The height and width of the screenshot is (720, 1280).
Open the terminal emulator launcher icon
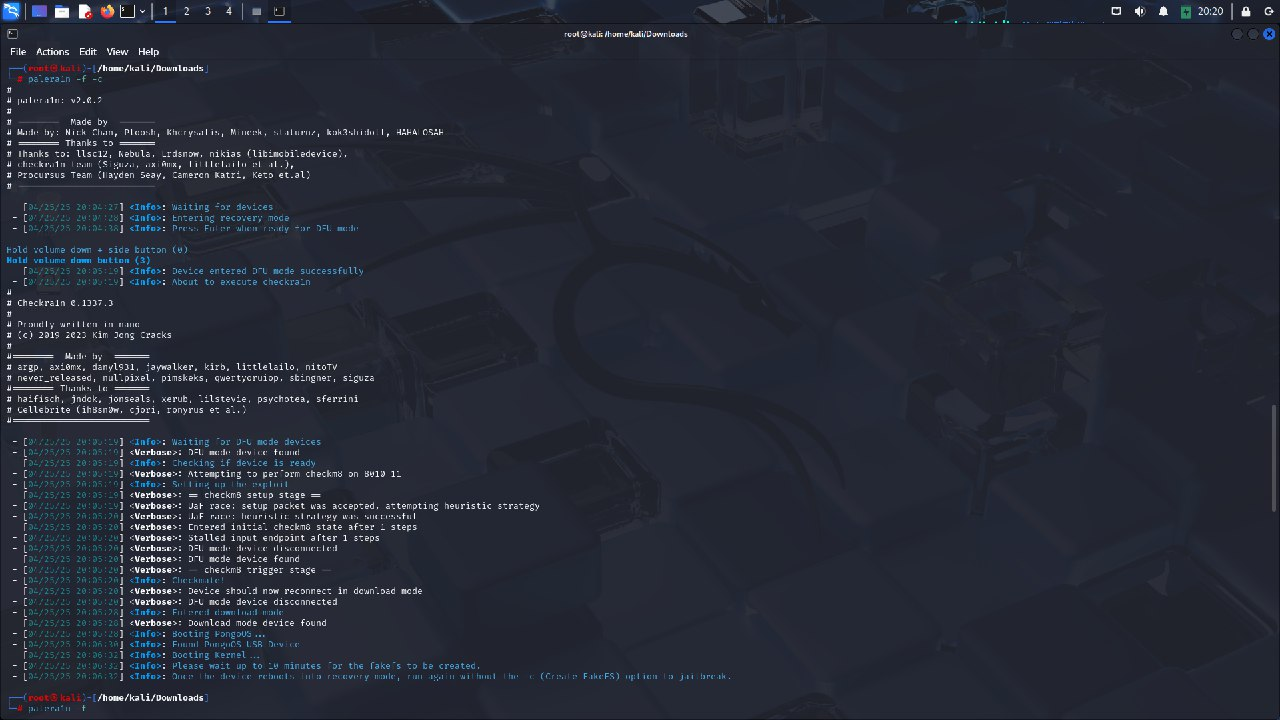pyautogui.click(x=127, y=11)
